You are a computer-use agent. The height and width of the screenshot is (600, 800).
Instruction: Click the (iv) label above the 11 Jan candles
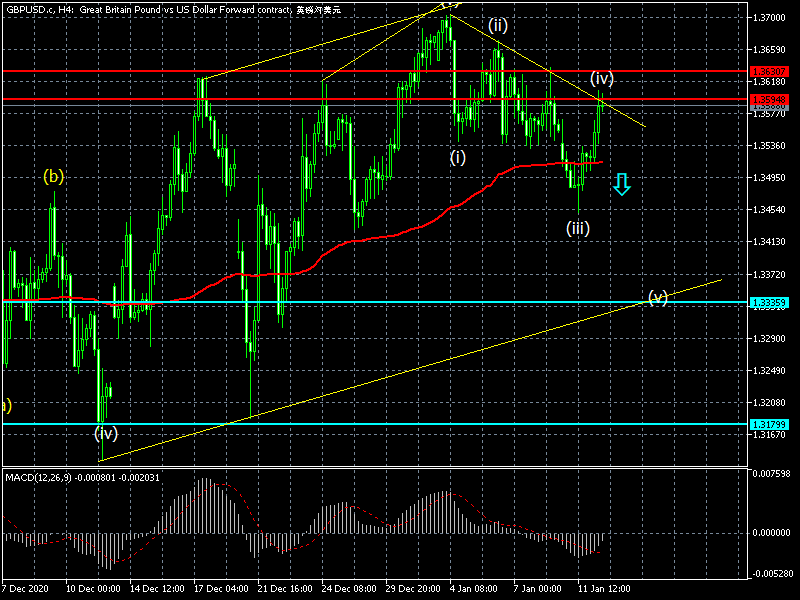[x=602, y=78]
